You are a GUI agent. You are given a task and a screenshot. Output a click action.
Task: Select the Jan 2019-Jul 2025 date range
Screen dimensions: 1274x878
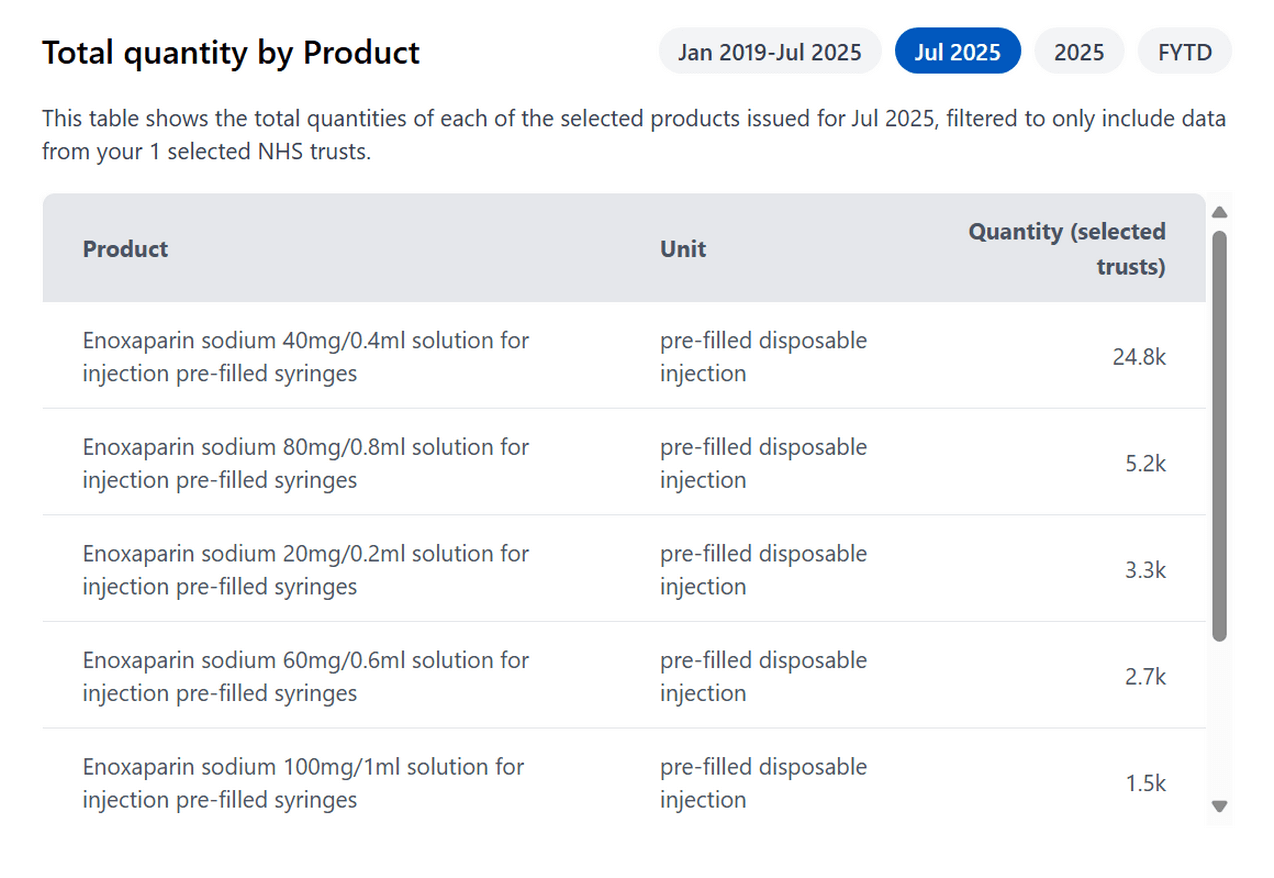(769, 52)
